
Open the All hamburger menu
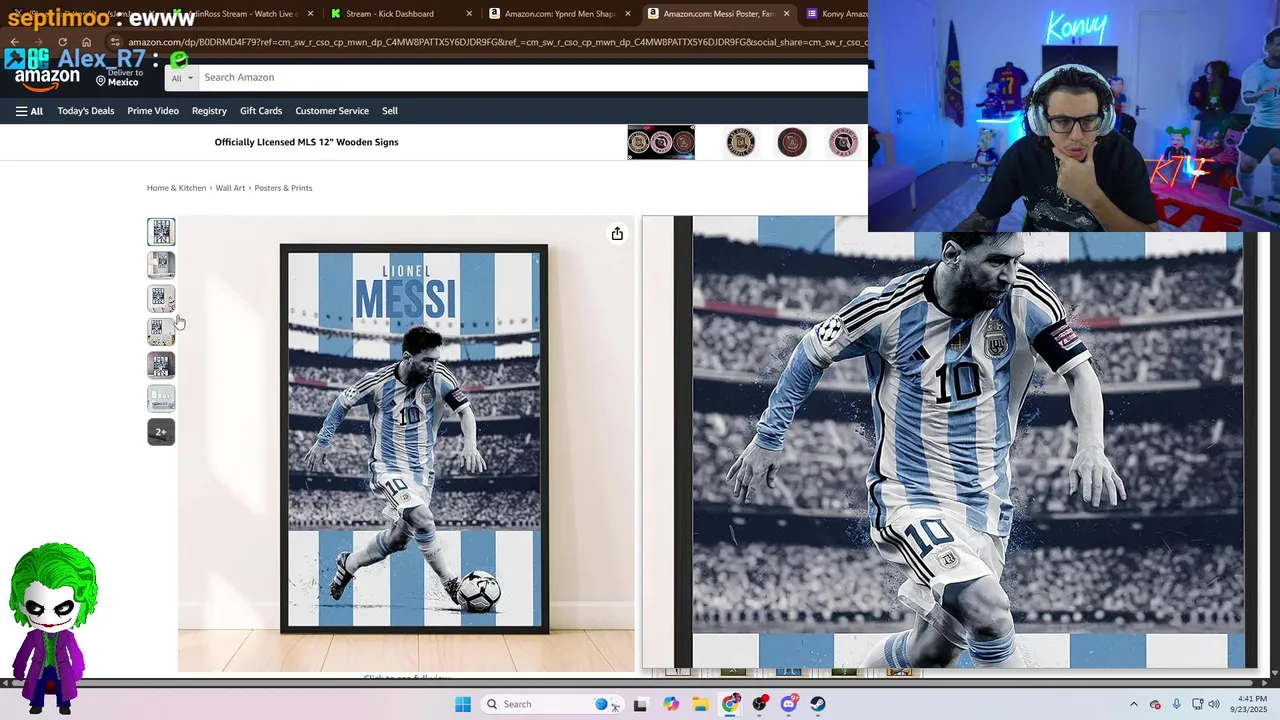[x=29, y=111]
